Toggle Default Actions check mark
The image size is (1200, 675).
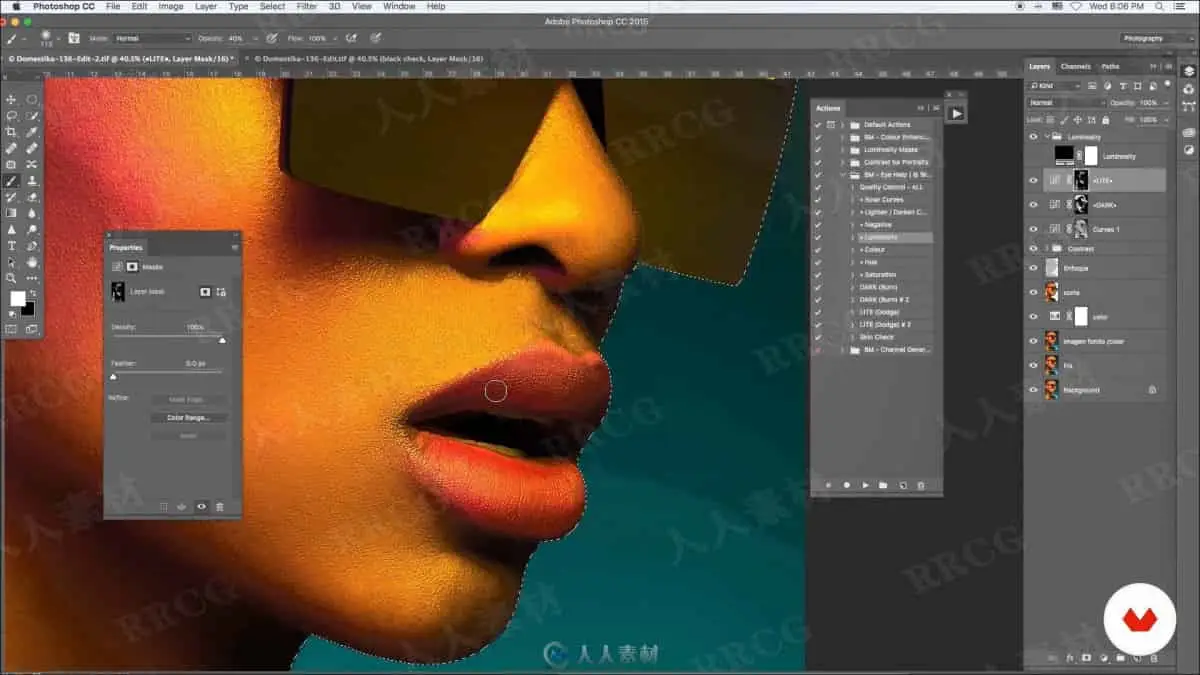(x=818, y=125)
